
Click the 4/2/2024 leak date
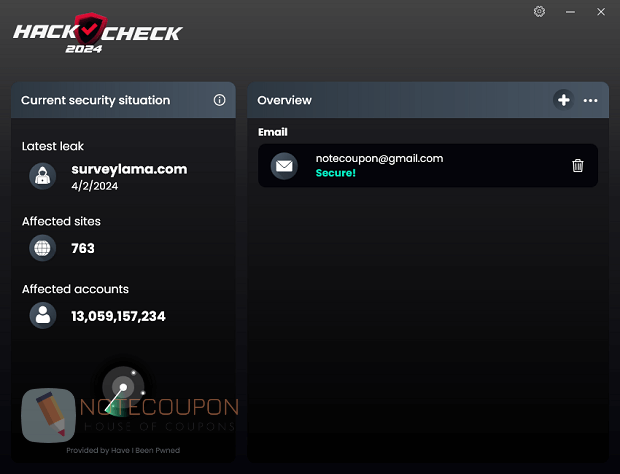pos(95,186)
